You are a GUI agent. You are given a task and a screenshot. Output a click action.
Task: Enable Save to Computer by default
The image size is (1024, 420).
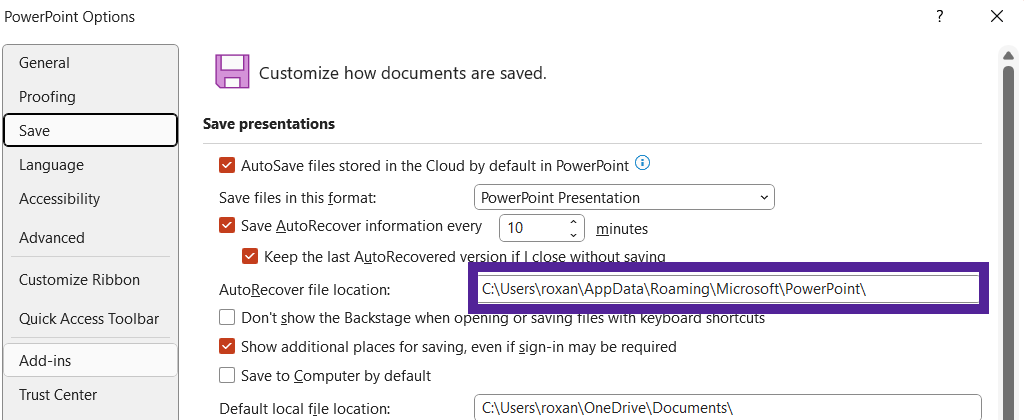(227, 376)
